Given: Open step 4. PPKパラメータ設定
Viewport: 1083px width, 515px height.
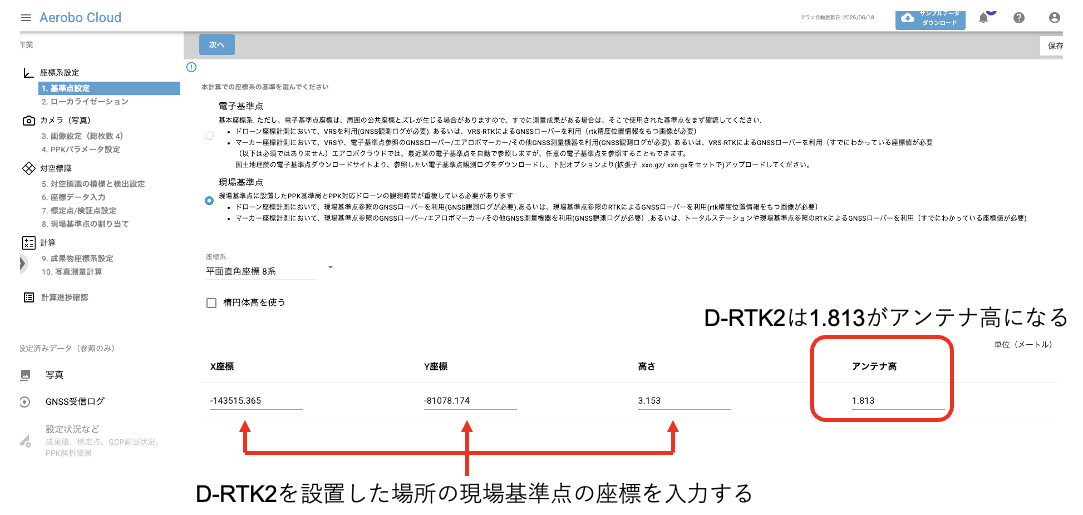Looking at the screenshot, I should click(x=80, y=149).
